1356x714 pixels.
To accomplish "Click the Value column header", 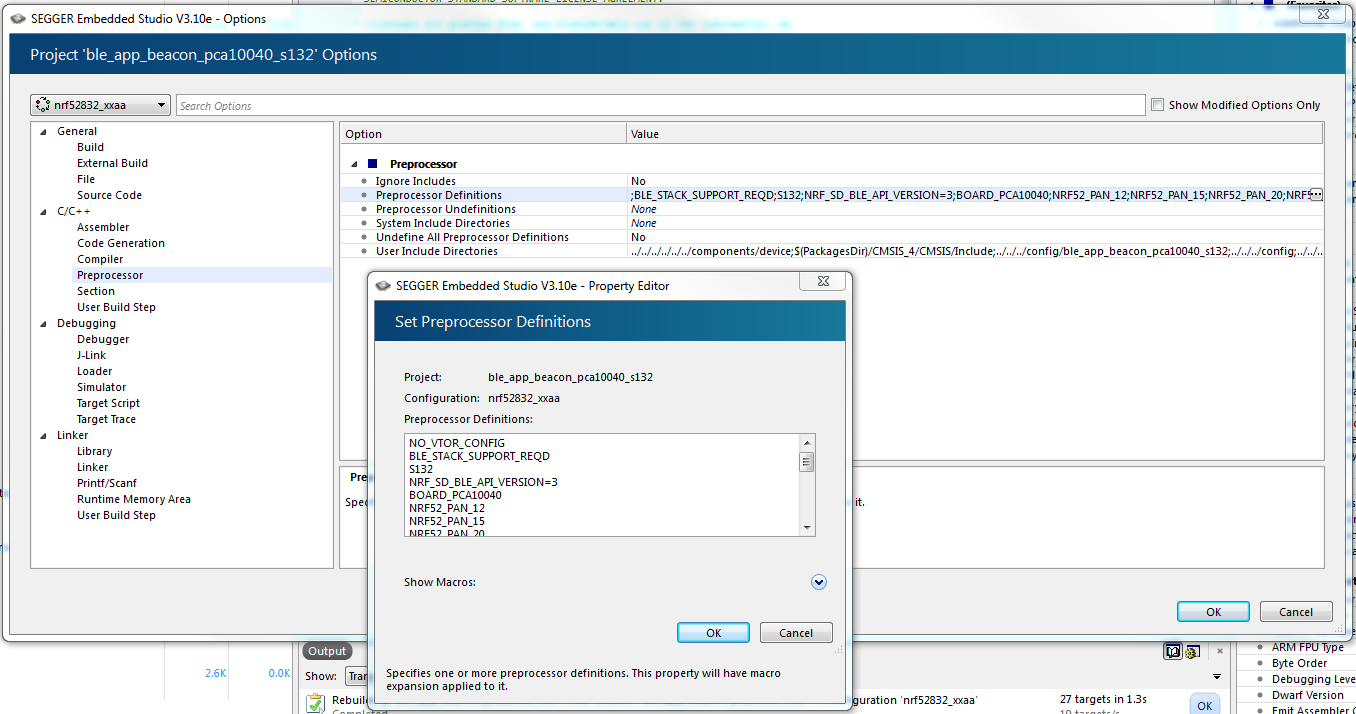I will tap(974, 134).
